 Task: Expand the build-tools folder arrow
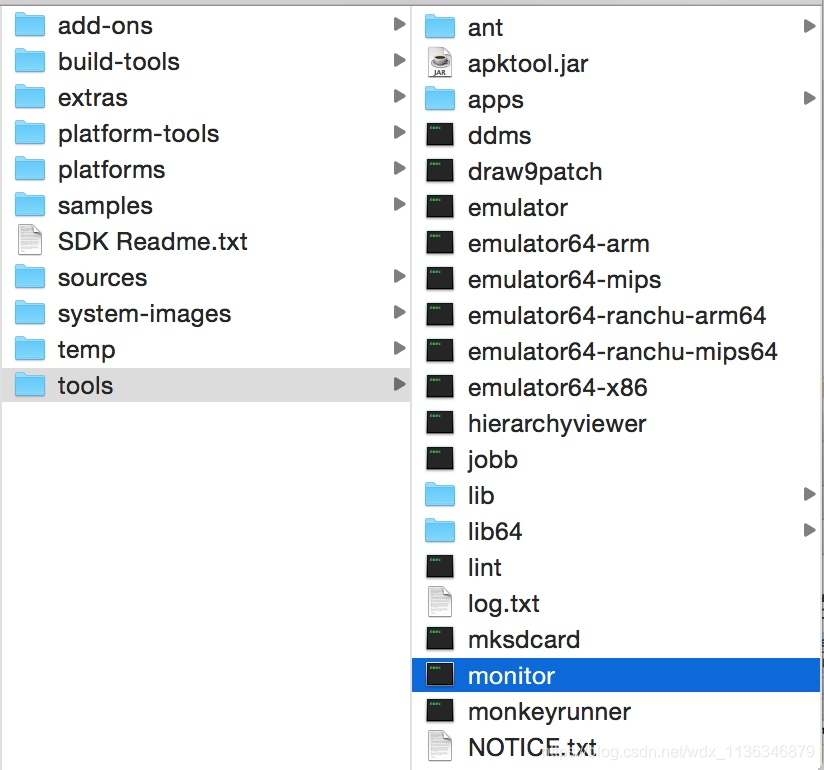pyautogui.click(x=400, y=60)
